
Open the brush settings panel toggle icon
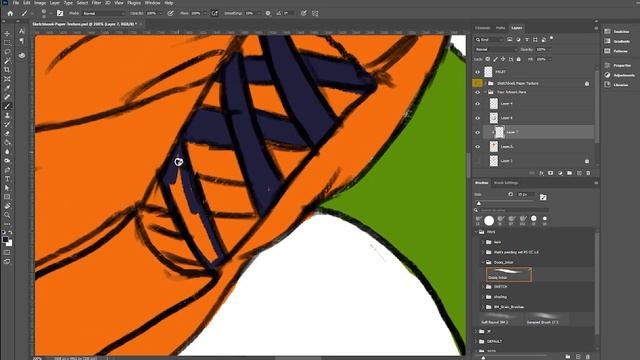click(60, 13)
